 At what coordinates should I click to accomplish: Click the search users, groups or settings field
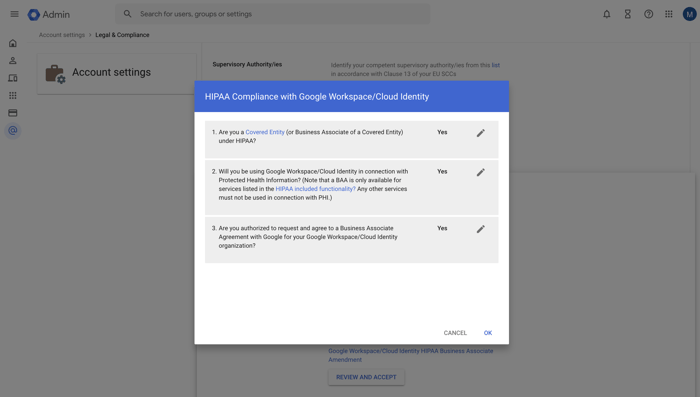point(273,14)
